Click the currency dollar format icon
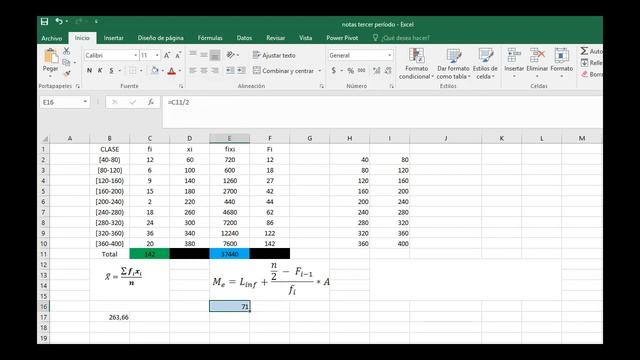This screenshot has height=360, width=640. coord(334,71)
